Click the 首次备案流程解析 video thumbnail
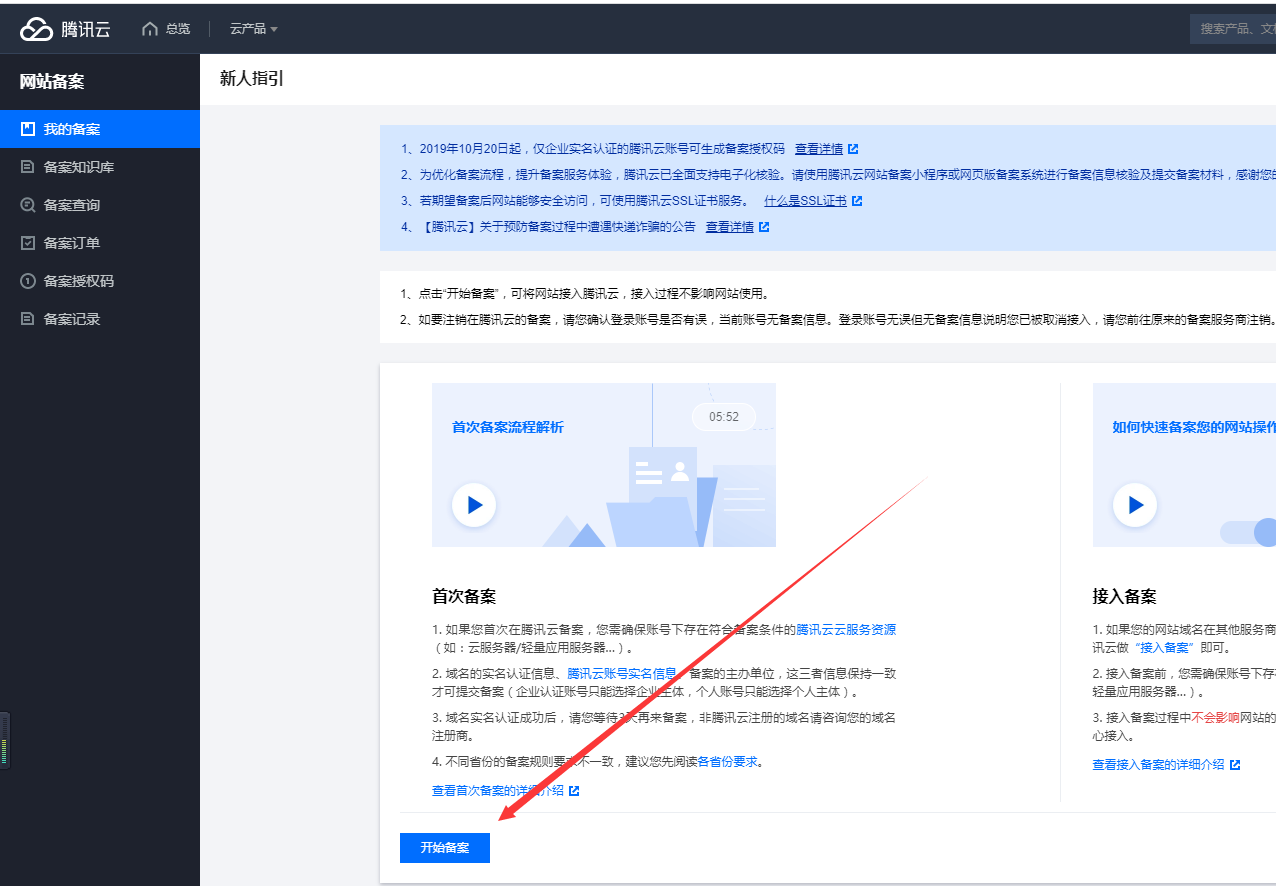1276x886 pixels. pos(604,465)
